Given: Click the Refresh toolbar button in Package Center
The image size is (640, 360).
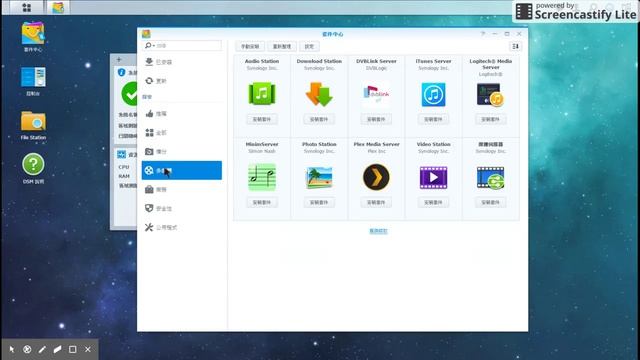Looking at the screenshot, I should click(282, 46).
